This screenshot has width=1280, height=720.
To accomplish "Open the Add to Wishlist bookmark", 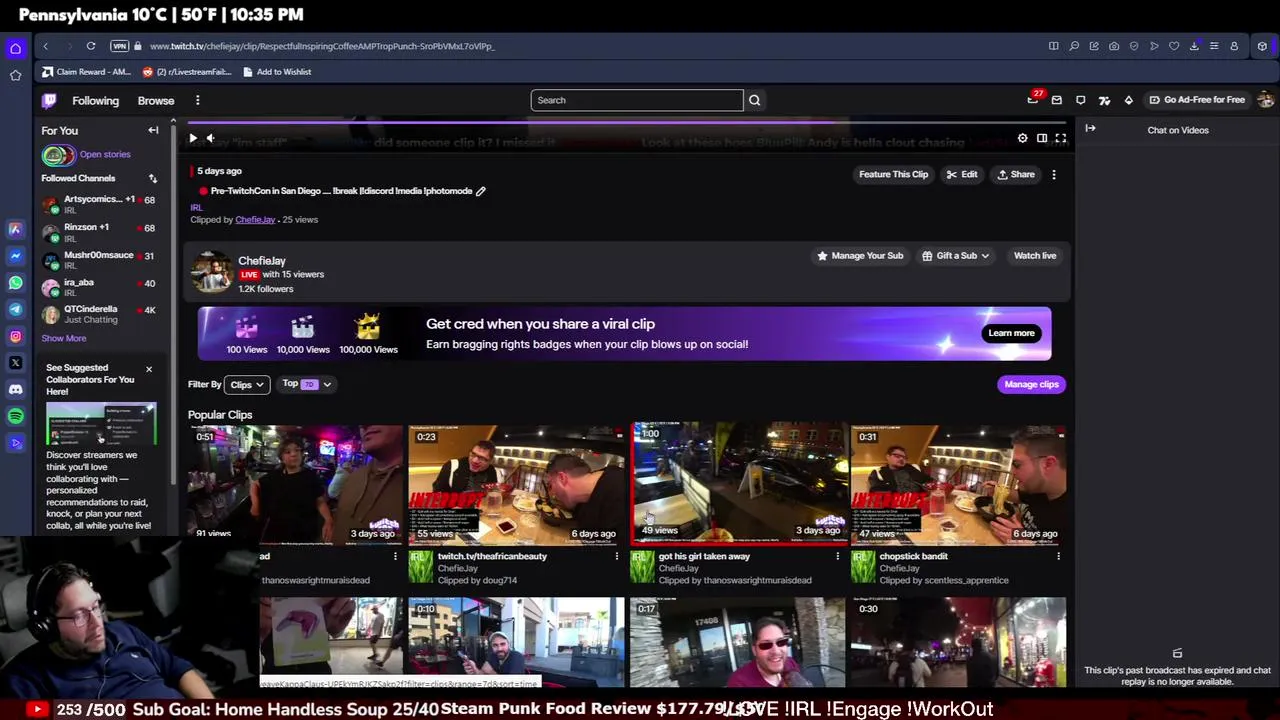I will (x=277, y=72).
